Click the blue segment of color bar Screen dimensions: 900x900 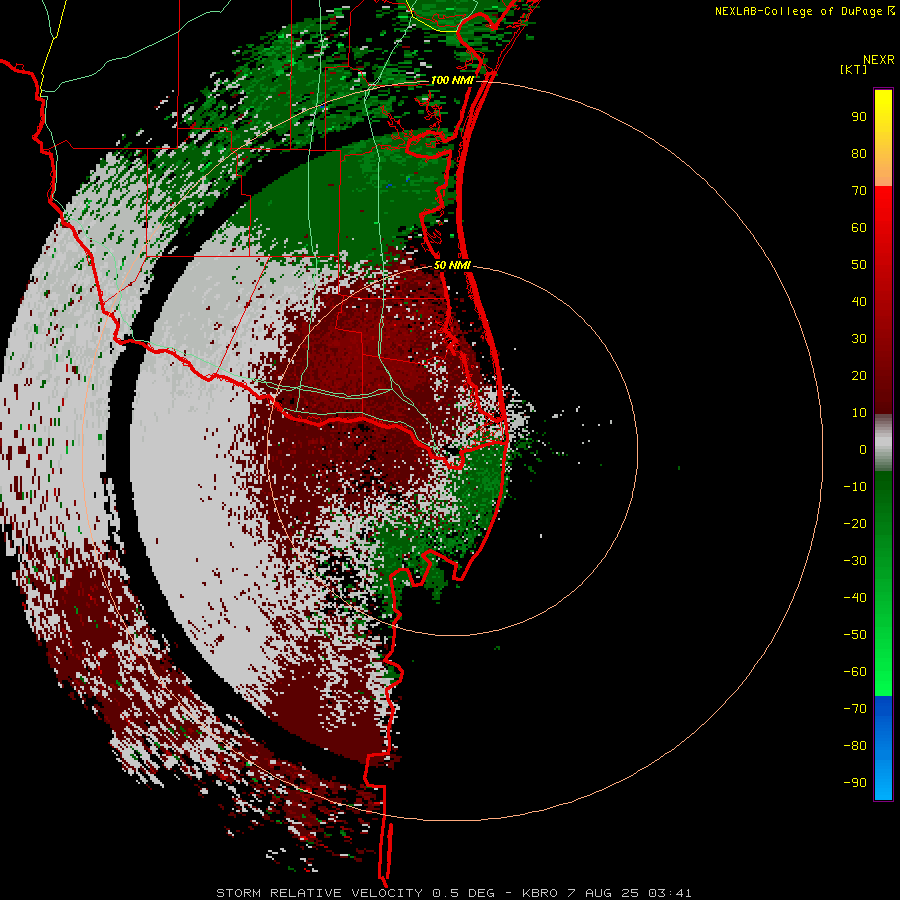[883, 748]
